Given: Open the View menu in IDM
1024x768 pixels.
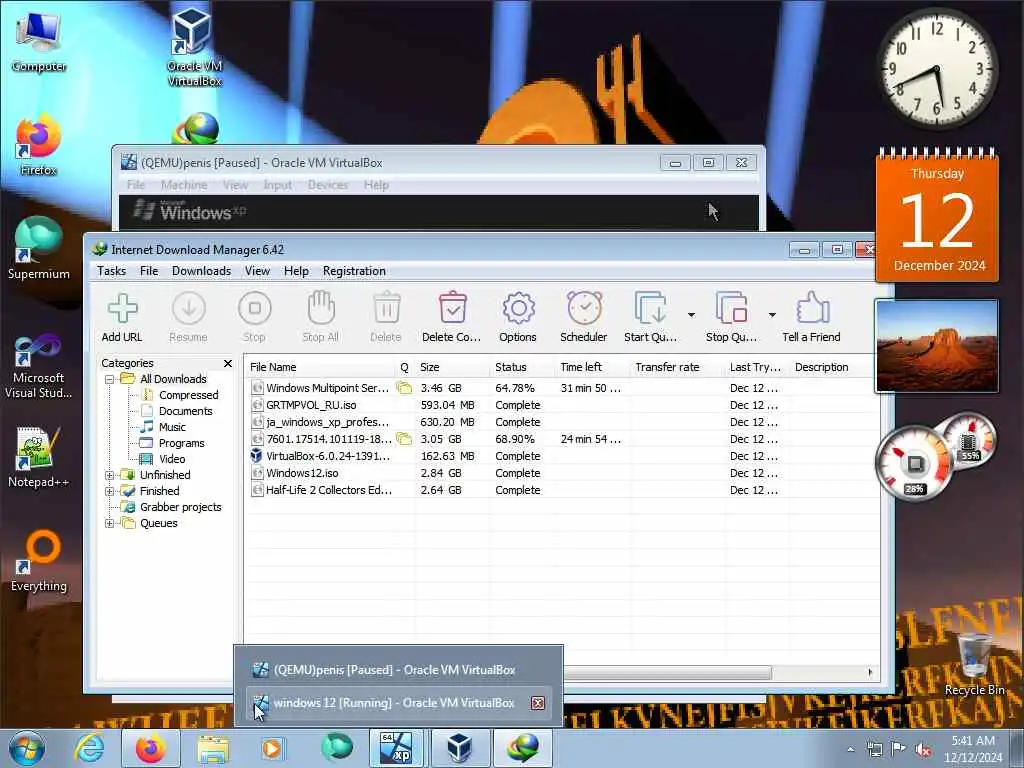Looking at the screenshot, I should (257, 271).
